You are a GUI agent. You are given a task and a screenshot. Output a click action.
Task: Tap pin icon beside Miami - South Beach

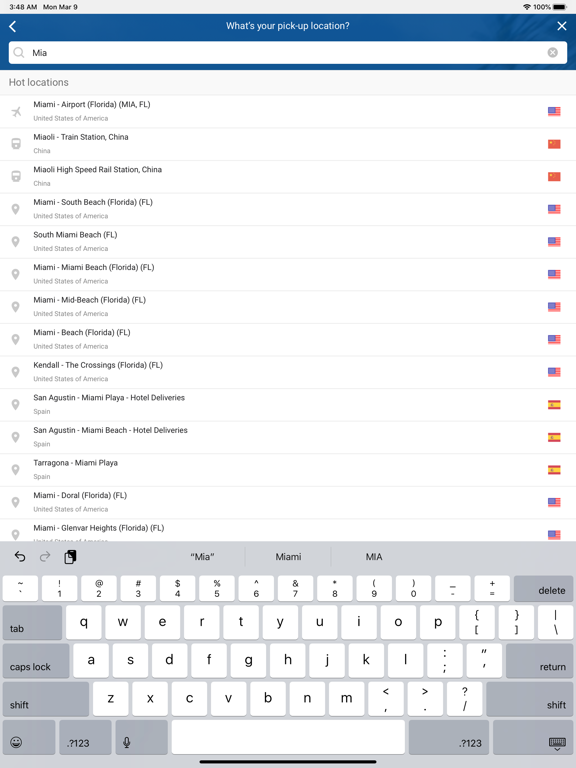coord(16,209)
